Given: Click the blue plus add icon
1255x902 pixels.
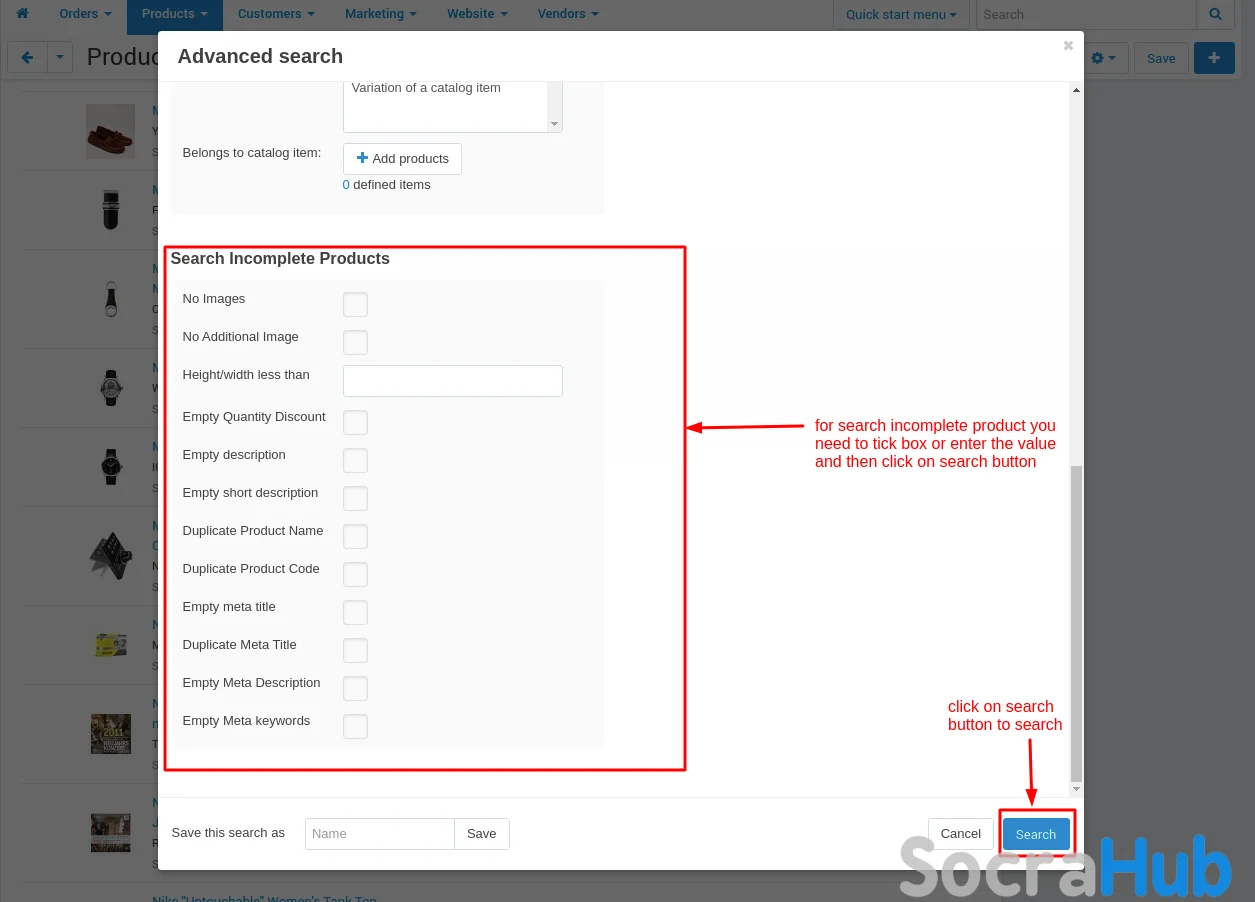Looking at the screenshot, I should pyautogui.click(x=1214, y=58).
